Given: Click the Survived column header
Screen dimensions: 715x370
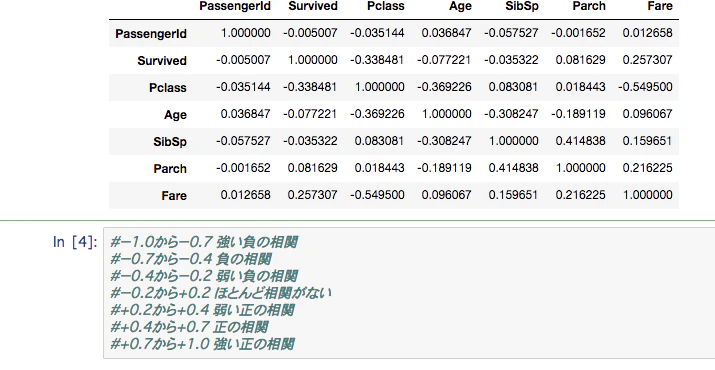Looking at the screenshot, I should click(313, 6).
